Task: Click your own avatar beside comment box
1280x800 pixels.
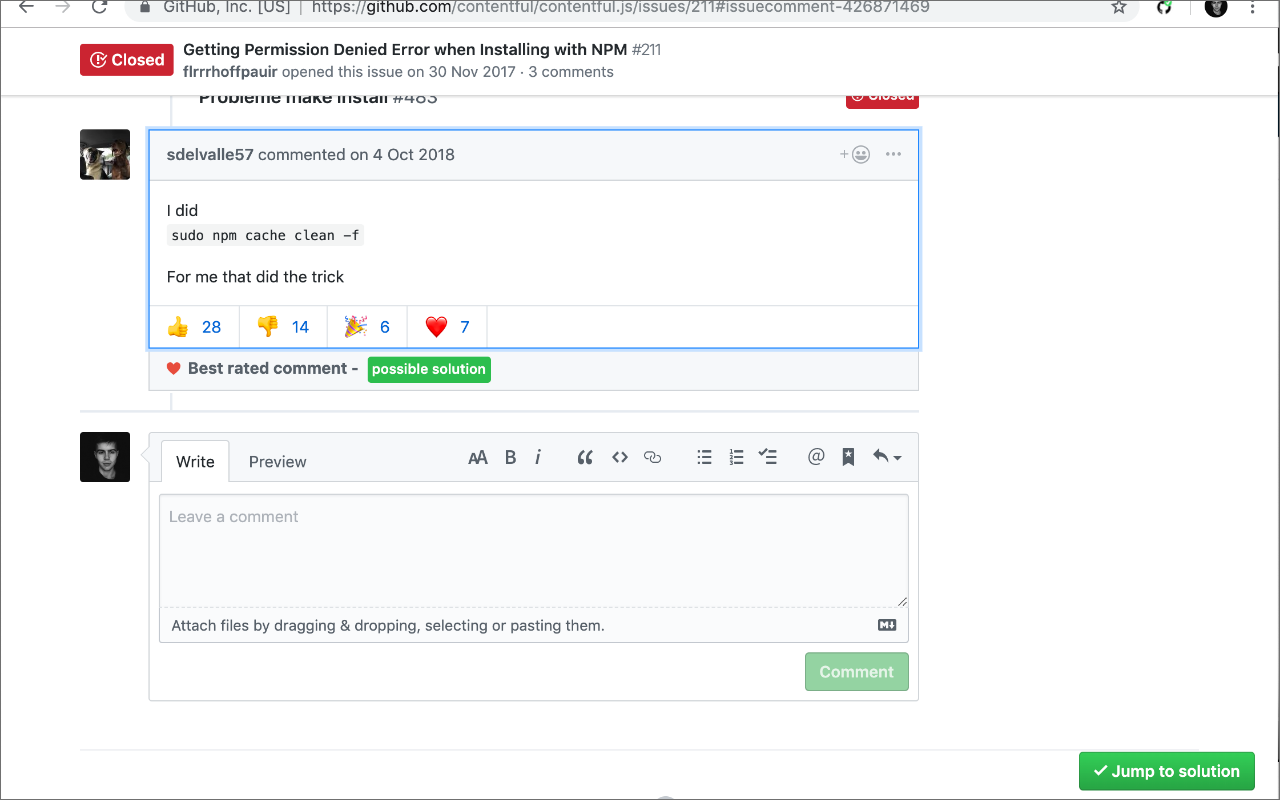Action: point(105,457)
